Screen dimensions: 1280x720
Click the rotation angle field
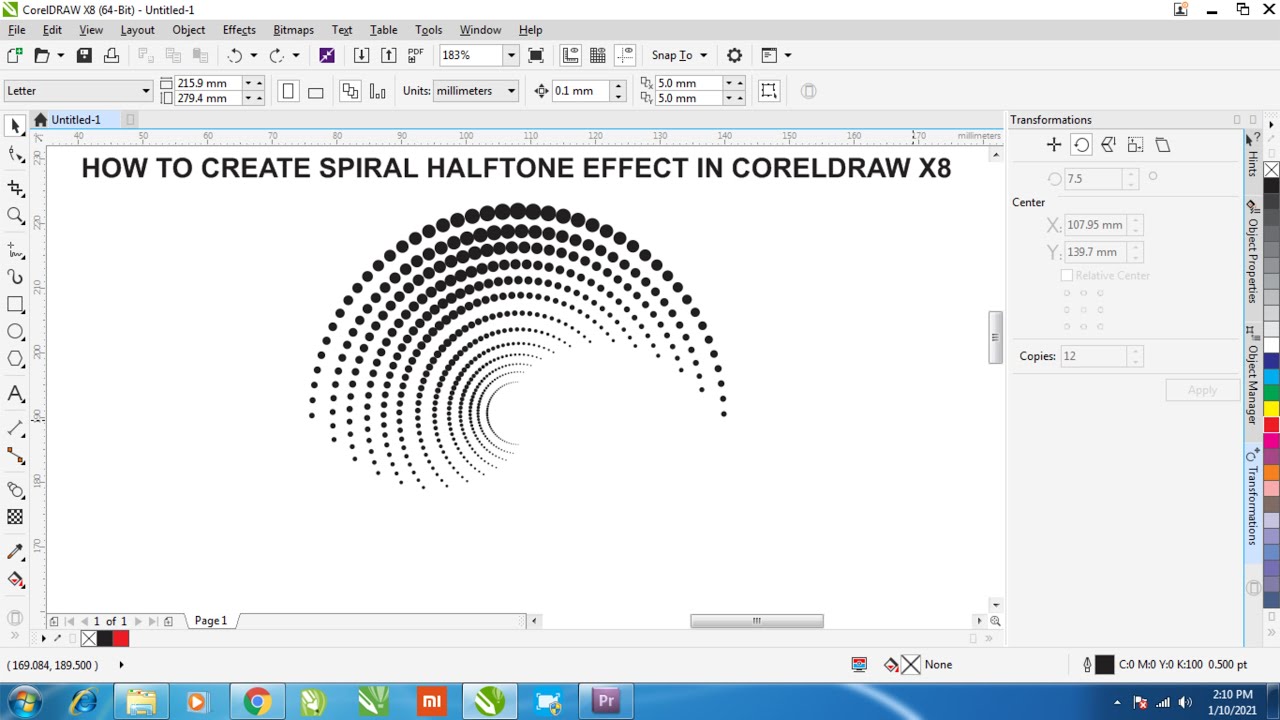(1094, 179)
